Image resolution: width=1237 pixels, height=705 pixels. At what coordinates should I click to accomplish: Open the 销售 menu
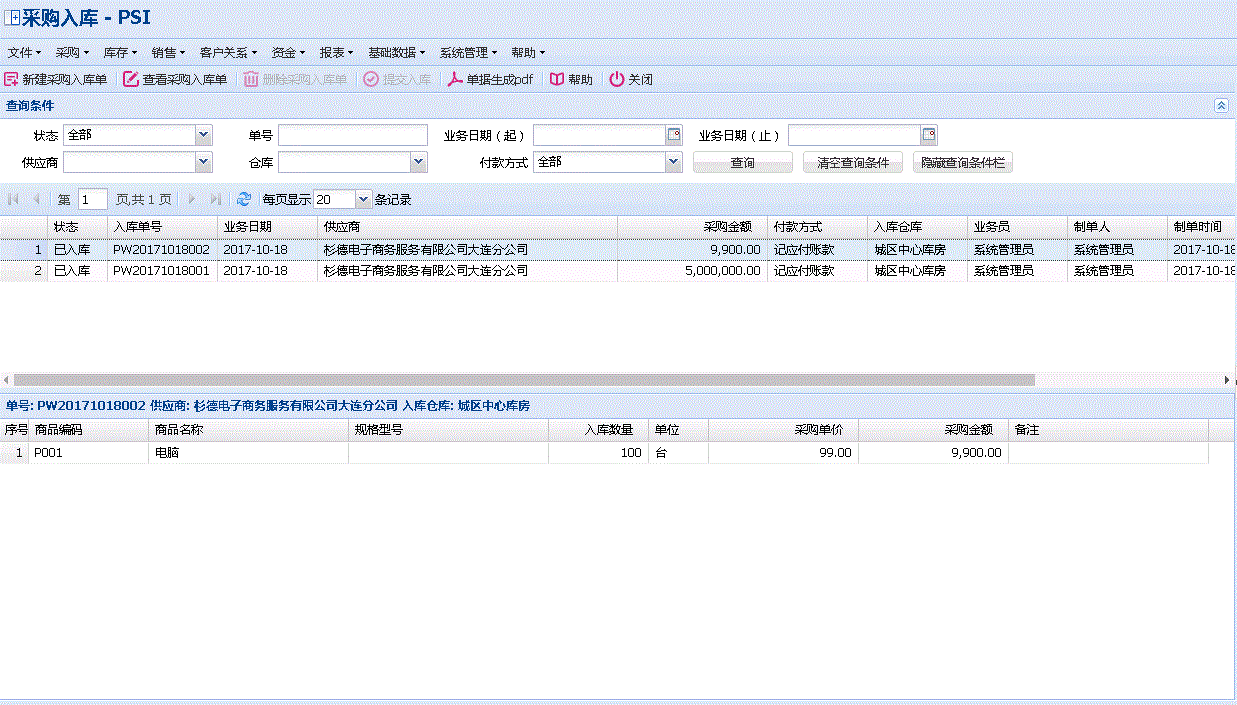(x=168, y=52)
